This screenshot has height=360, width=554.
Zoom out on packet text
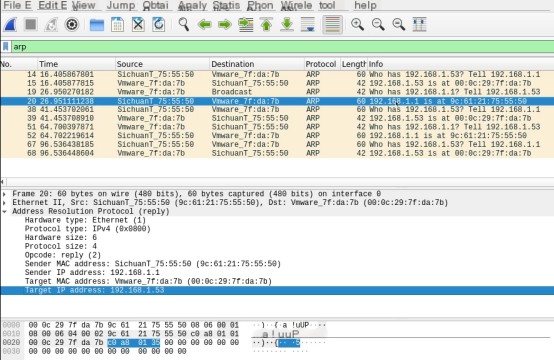tap(378, 25)
